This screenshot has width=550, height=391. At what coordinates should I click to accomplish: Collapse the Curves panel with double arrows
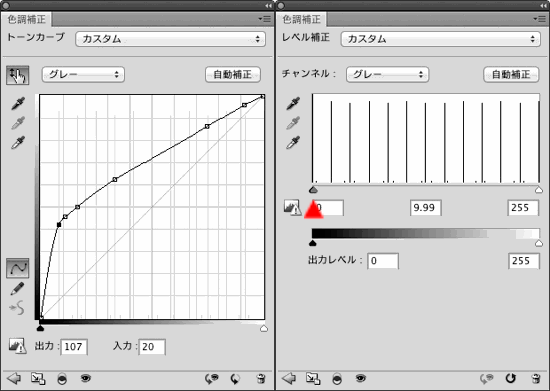[x=268, y=6]
